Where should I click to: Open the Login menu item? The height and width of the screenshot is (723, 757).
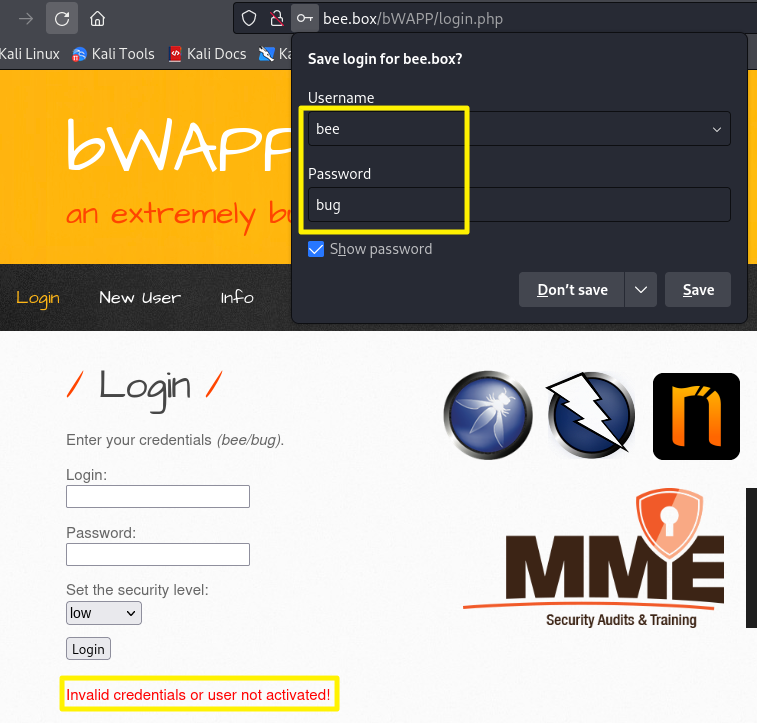click(x=38, y=298)
